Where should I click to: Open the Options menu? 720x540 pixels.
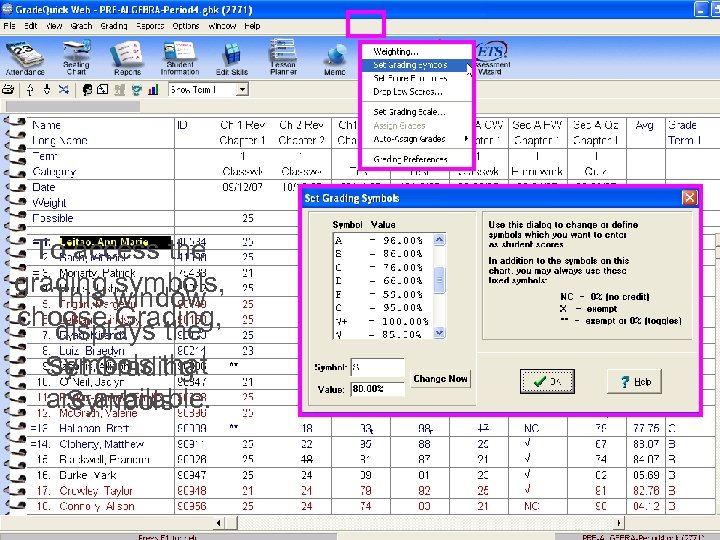pyautogui.click(x=186, y=26)
